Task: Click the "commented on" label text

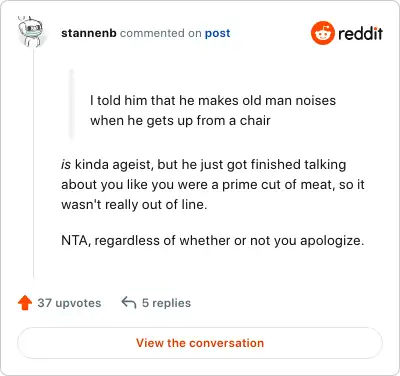Action: (160, 33)
